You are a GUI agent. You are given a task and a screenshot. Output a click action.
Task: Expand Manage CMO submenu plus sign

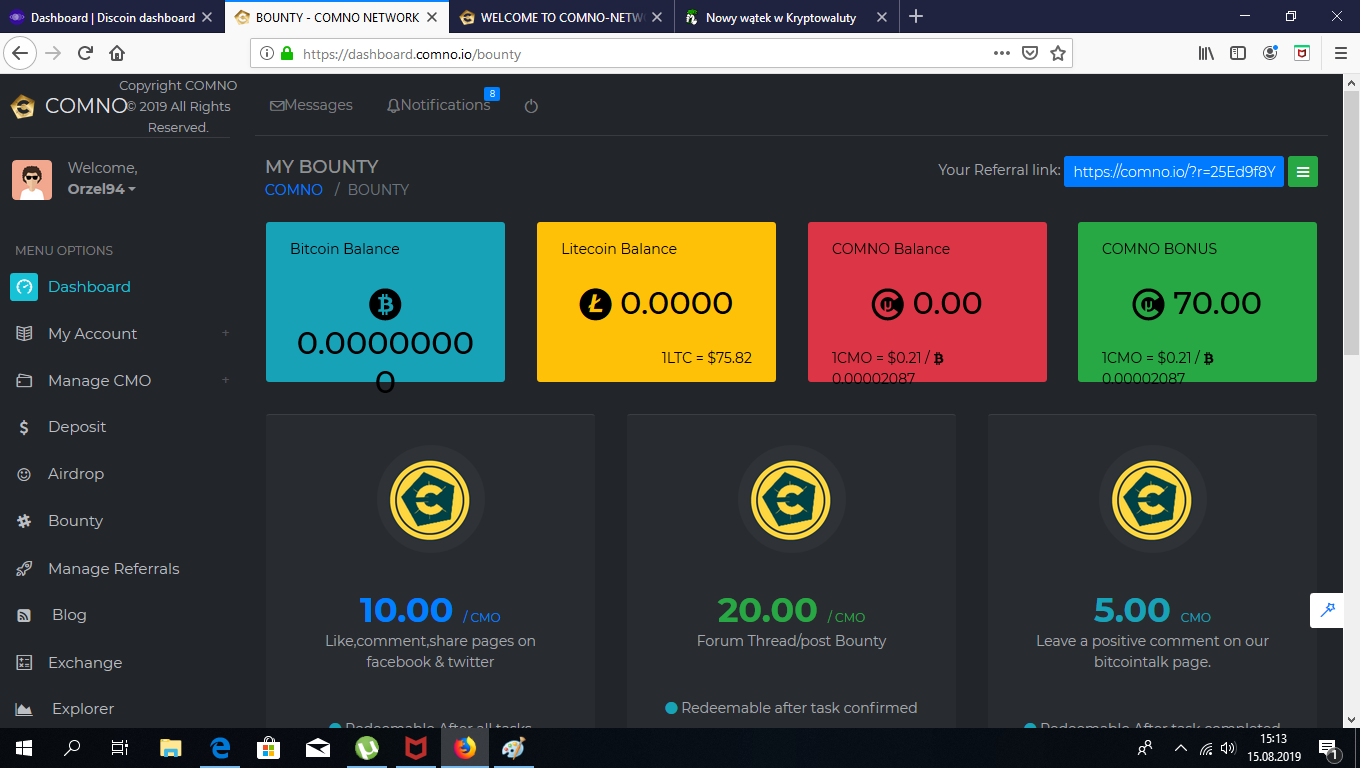(225, 380)
